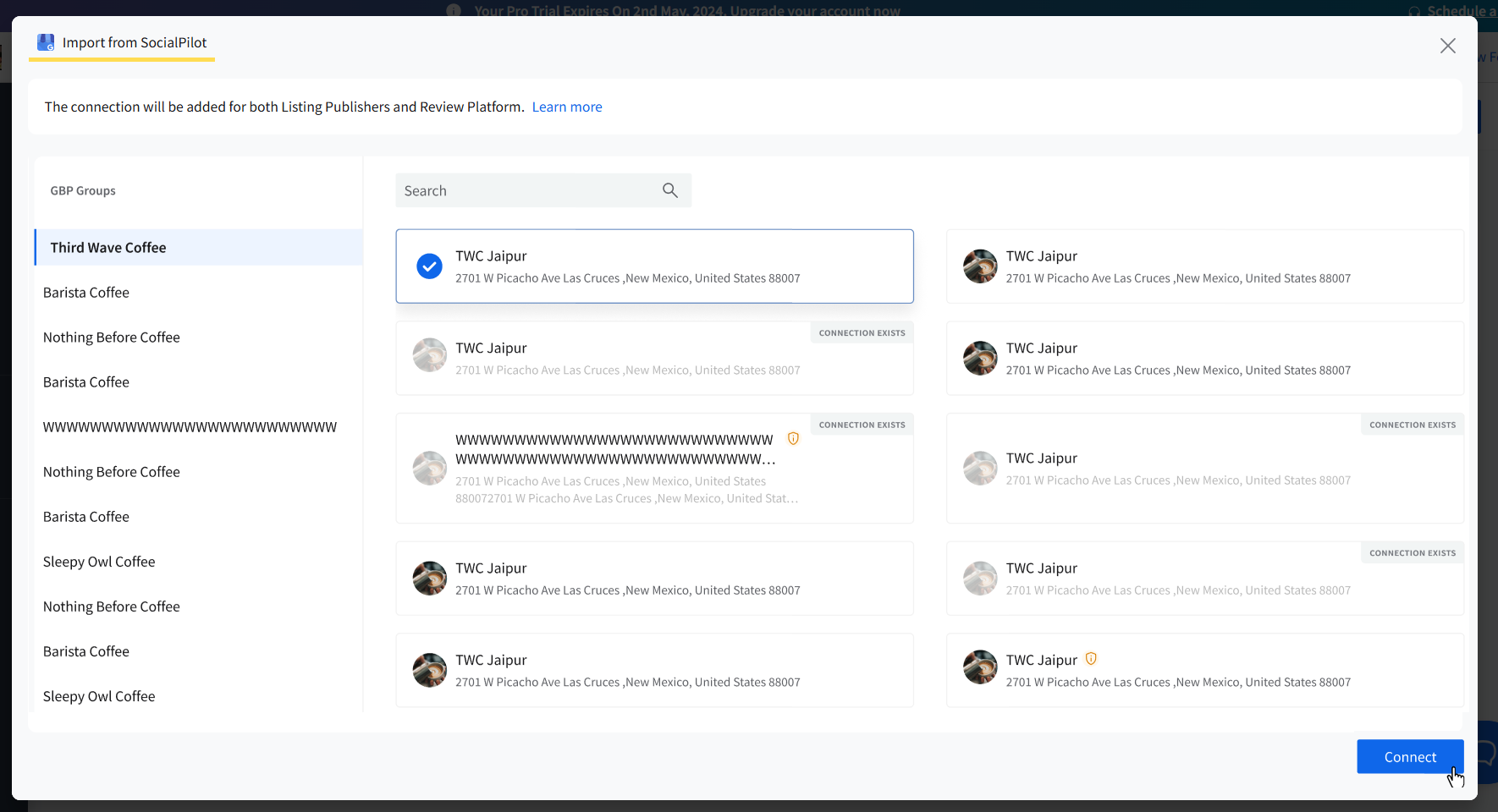
Task: Click the Connect button
Action: (1410, 757)
